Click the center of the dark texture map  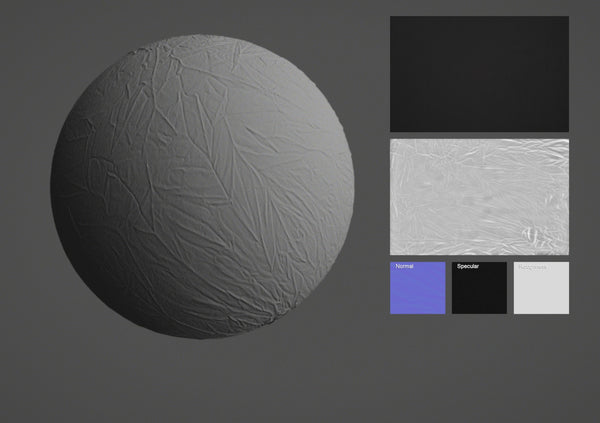tap(479, 74)
